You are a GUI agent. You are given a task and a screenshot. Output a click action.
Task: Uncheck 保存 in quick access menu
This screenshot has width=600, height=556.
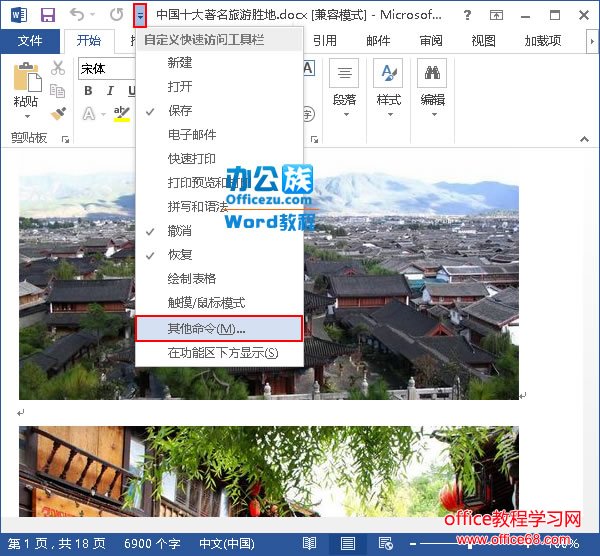click(220, 111)
